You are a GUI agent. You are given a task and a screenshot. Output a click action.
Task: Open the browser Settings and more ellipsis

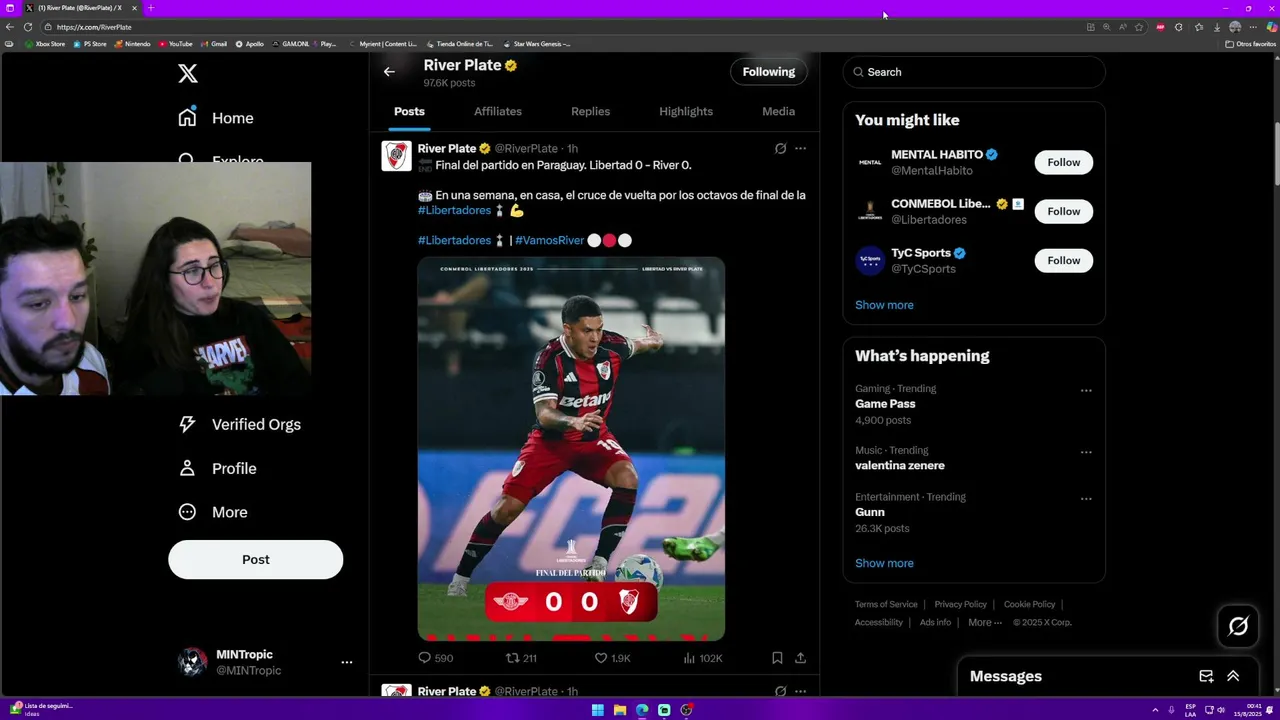[1253, 27]
